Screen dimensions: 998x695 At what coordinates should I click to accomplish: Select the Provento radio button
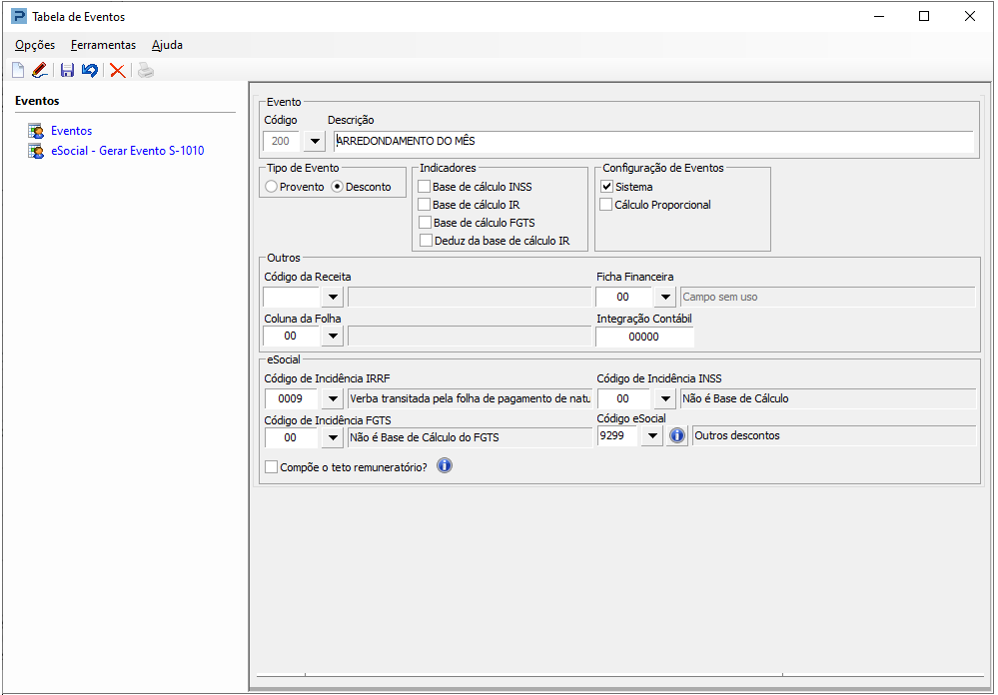(272, 187)
